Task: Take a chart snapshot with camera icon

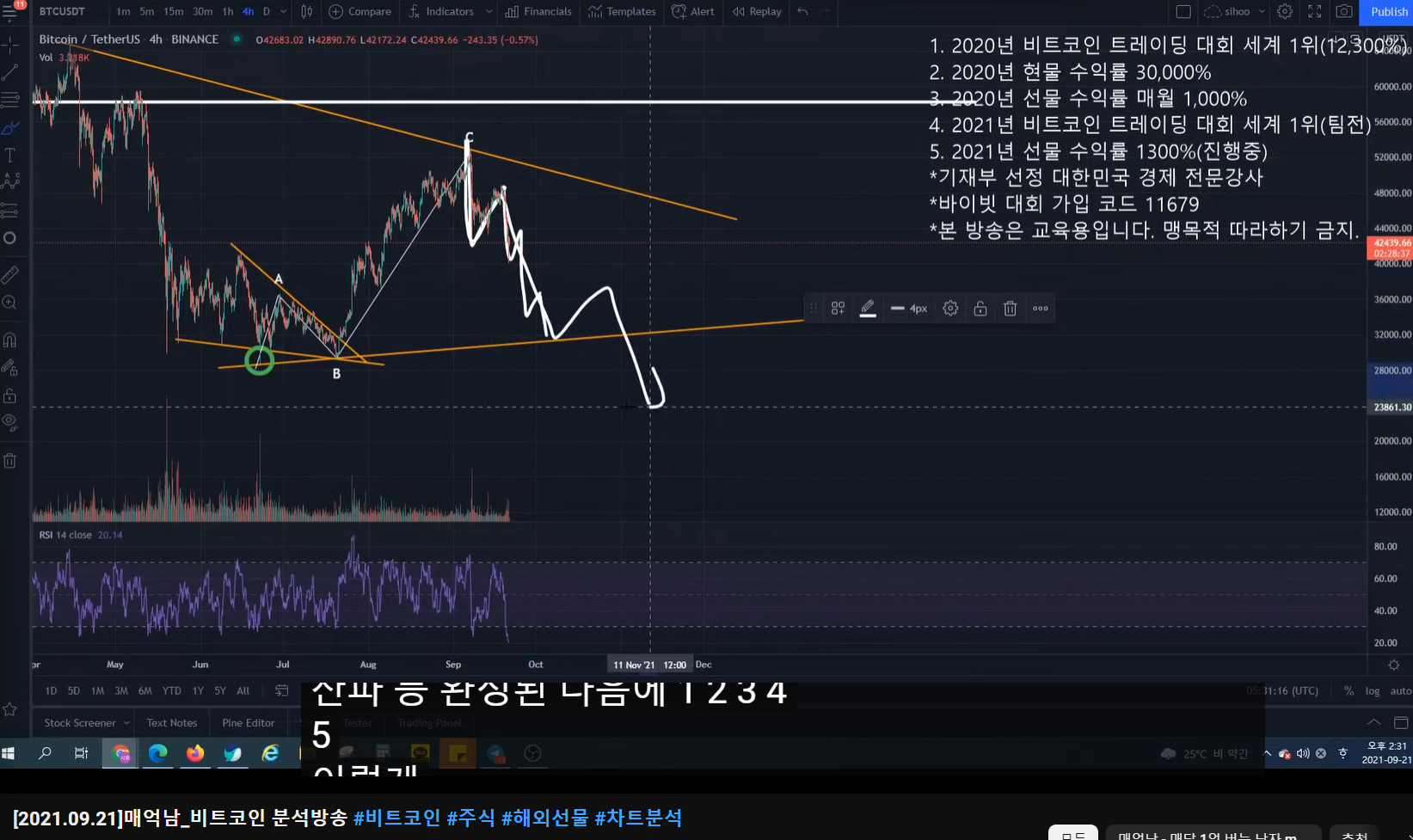Action: pyautogui.click(x=1344, y=11)
